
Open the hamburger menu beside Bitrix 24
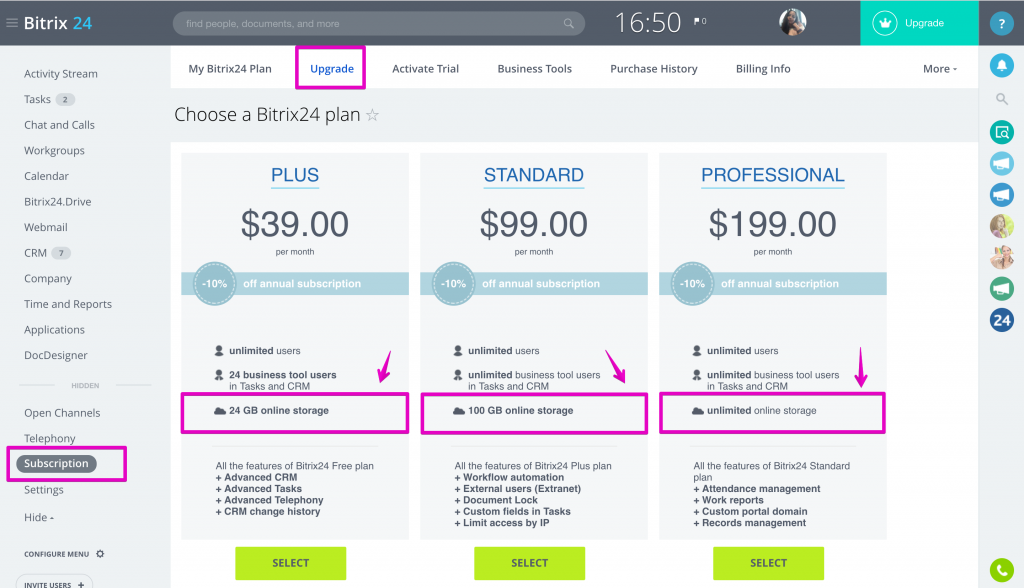point(11,23)
